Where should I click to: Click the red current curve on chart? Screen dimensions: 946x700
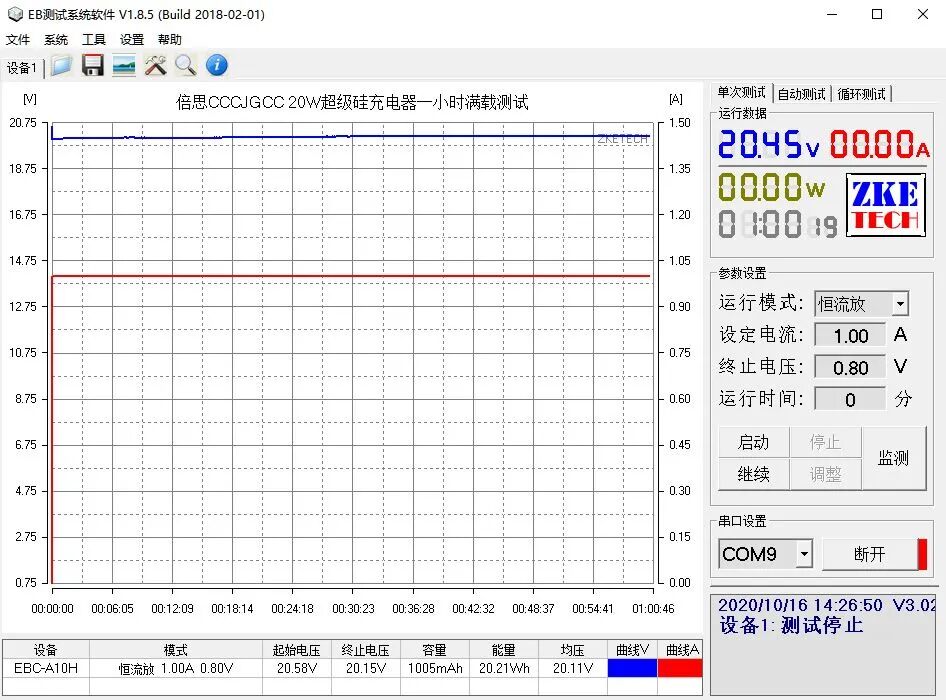point(351,276)
